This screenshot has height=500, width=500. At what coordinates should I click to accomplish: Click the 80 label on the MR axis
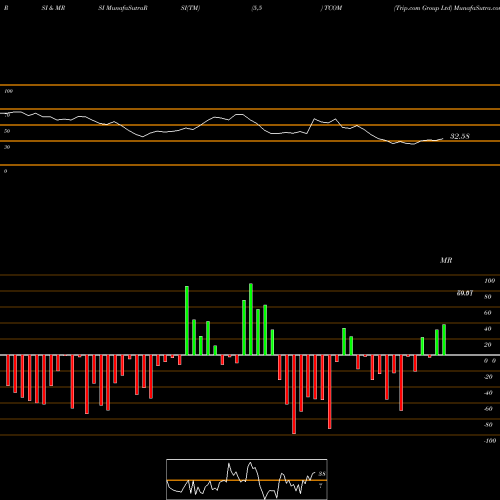click(488, 297)
